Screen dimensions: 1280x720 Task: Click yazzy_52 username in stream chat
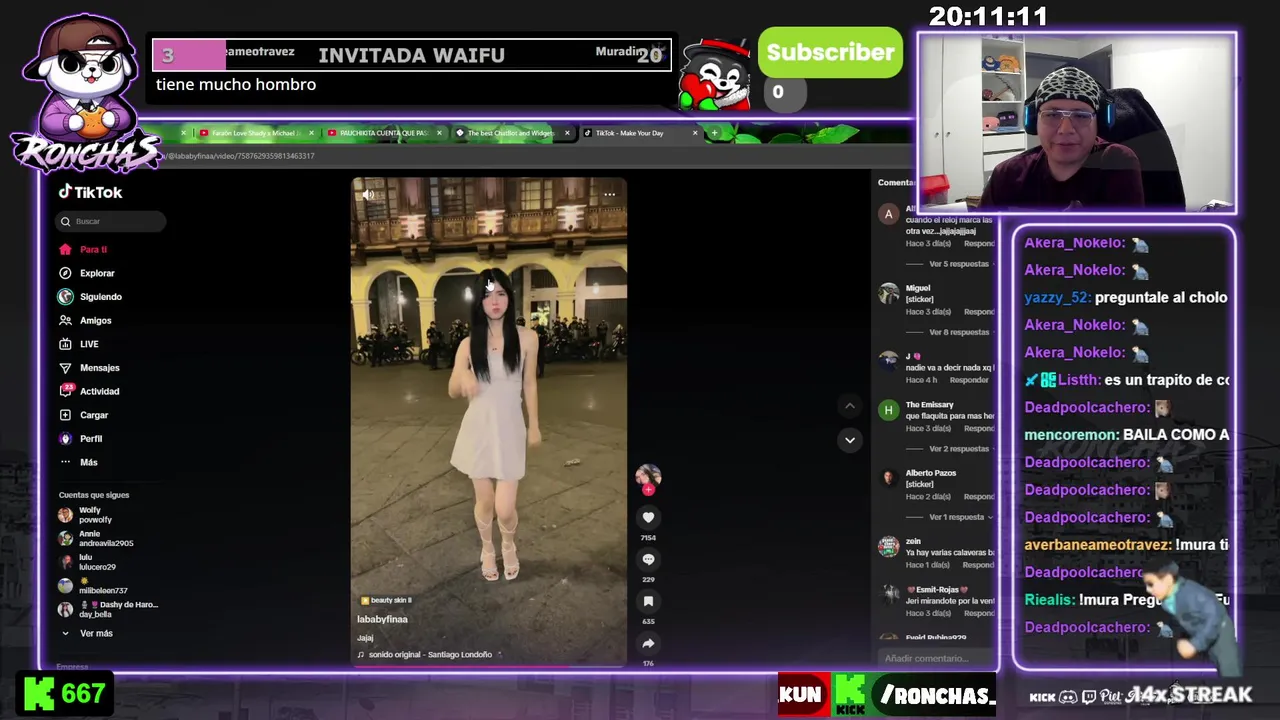[1057, 297]
